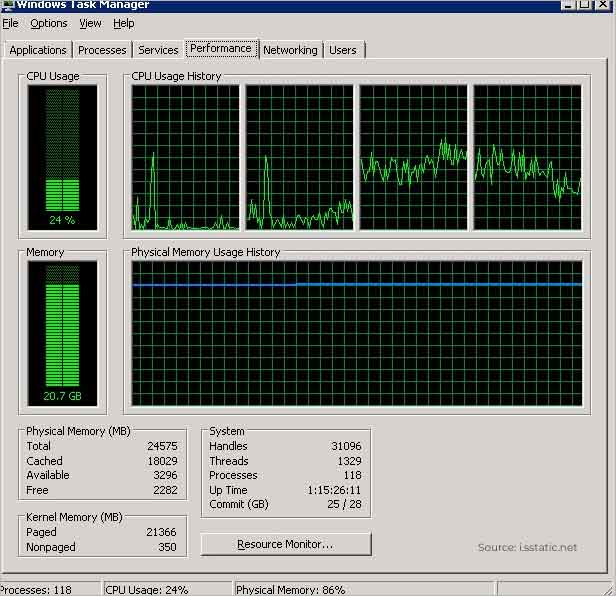Open the Help menu

click(124, 24)
